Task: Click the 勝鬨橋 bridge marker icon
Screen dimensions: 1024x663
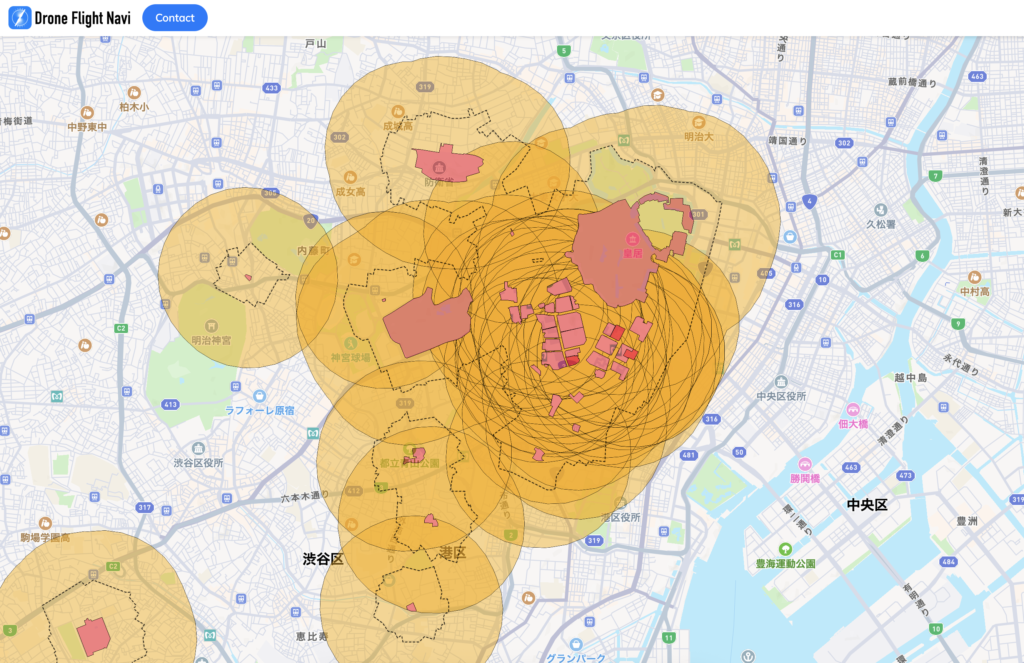Action: [805, 464]
